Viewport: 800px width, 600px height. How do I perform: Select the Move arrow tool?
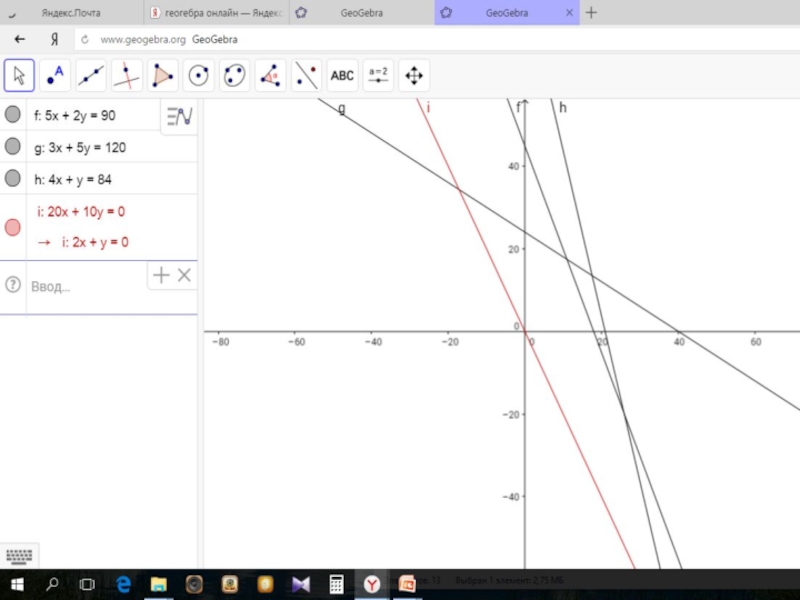(19, 75)
